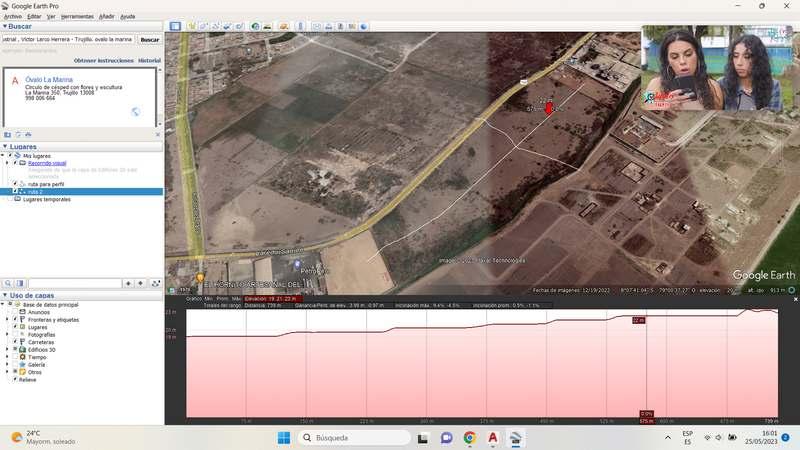Viewport: 800px width, 450px height.
Task: Select the Ruler tool in toolbar
Action: coord(301,26)
